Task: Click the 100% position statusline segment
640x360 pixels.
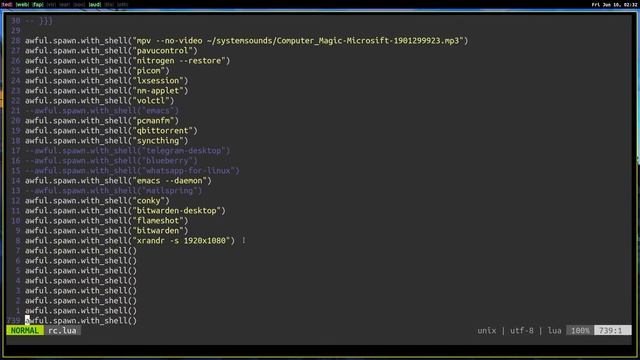Action: point(580,331)
